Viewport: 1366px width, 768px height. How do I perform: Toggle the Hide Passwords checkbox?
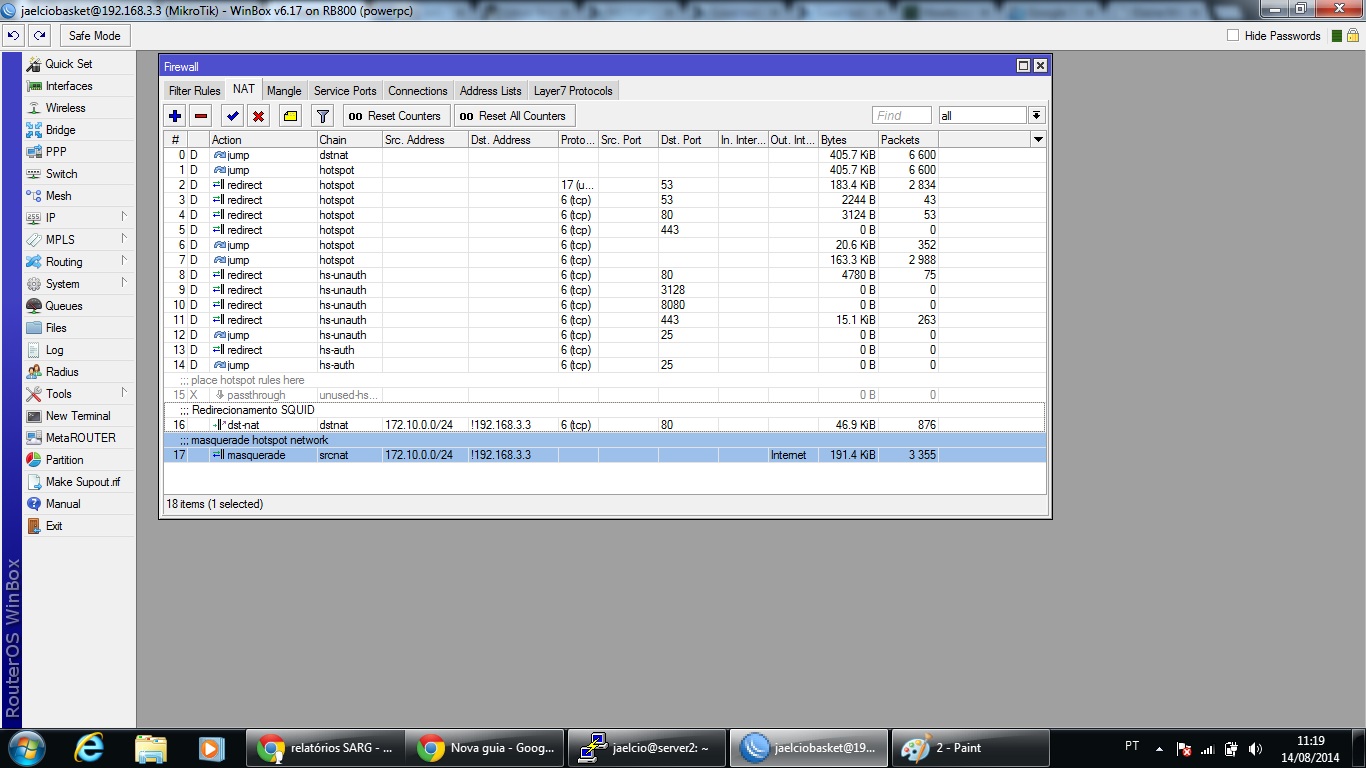(1233, 36)
